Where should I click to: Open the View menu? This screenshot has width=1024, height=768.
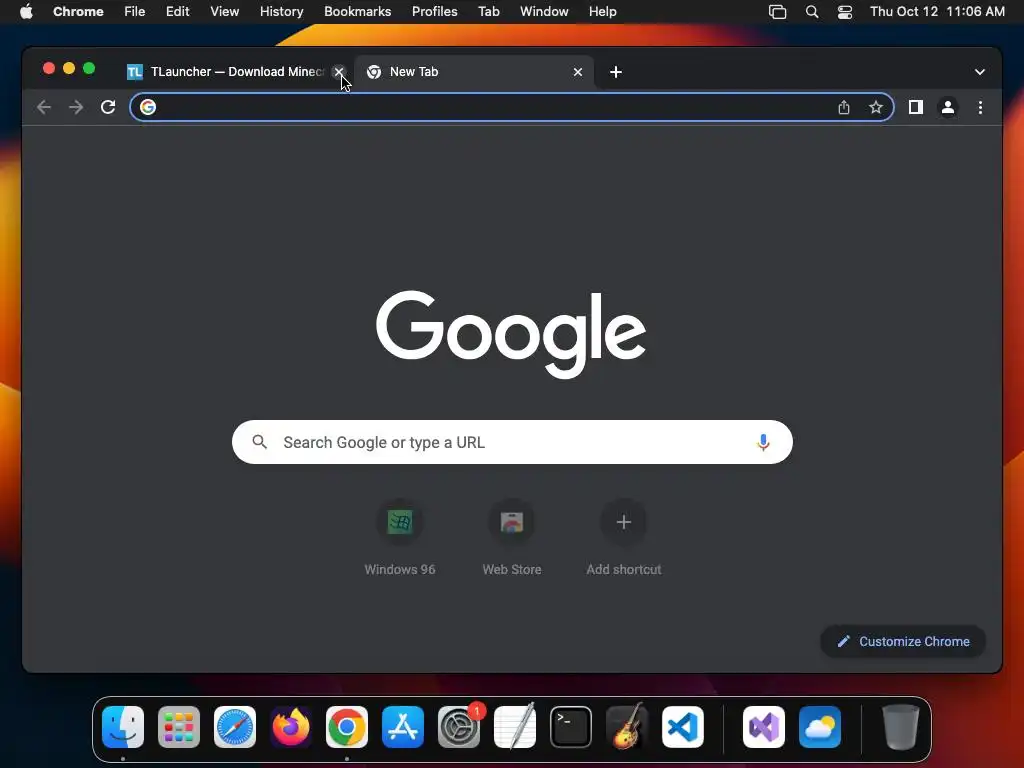(224, 12)
